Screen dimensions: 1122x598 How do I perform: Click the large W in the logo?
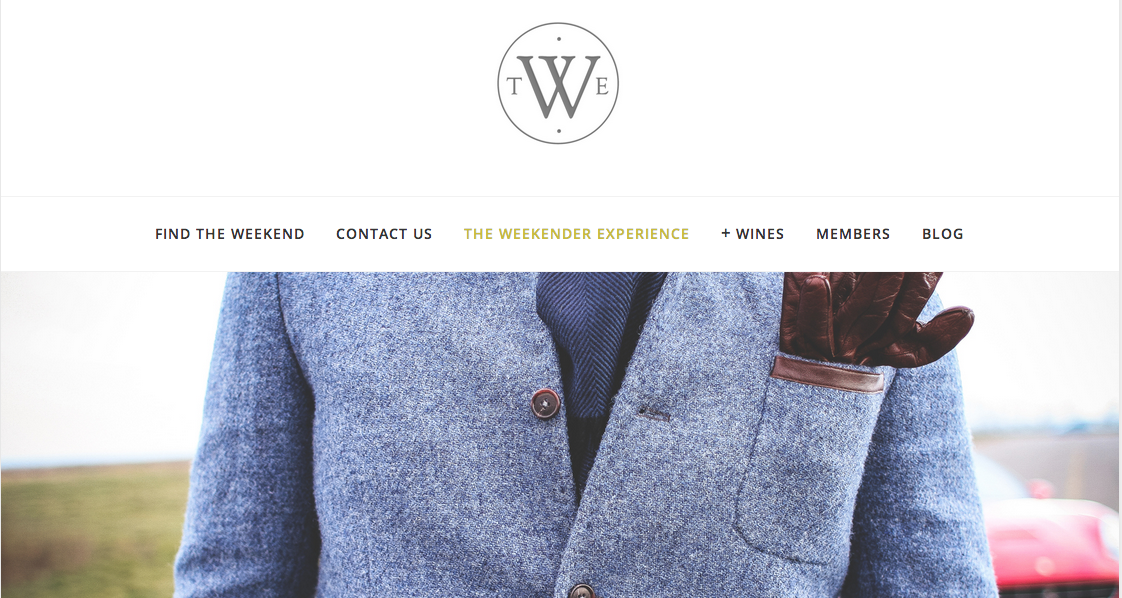tap(558, 87)
